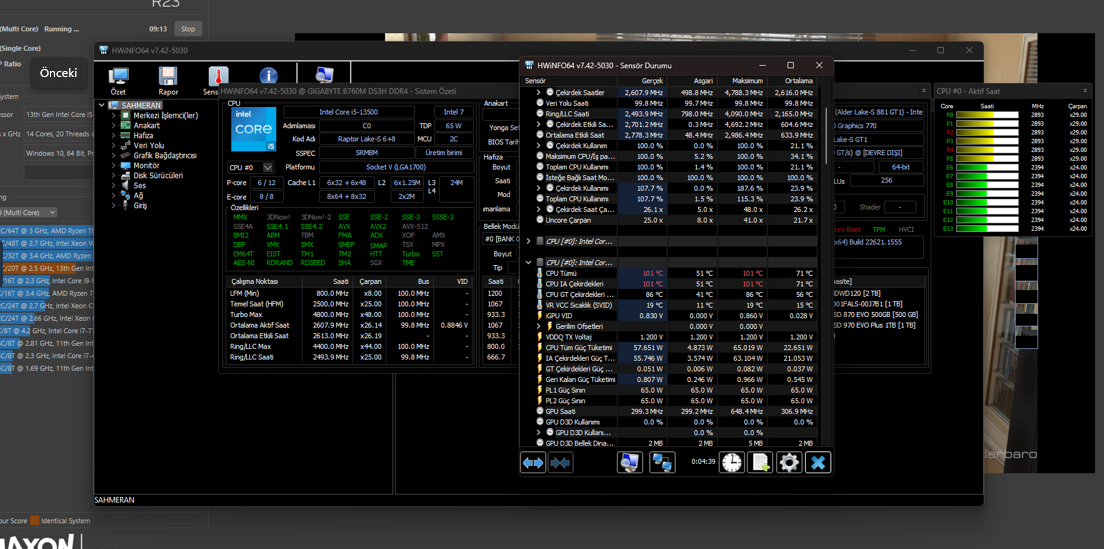Open the CPU #0 selector dropdown

tap(268, 168)
